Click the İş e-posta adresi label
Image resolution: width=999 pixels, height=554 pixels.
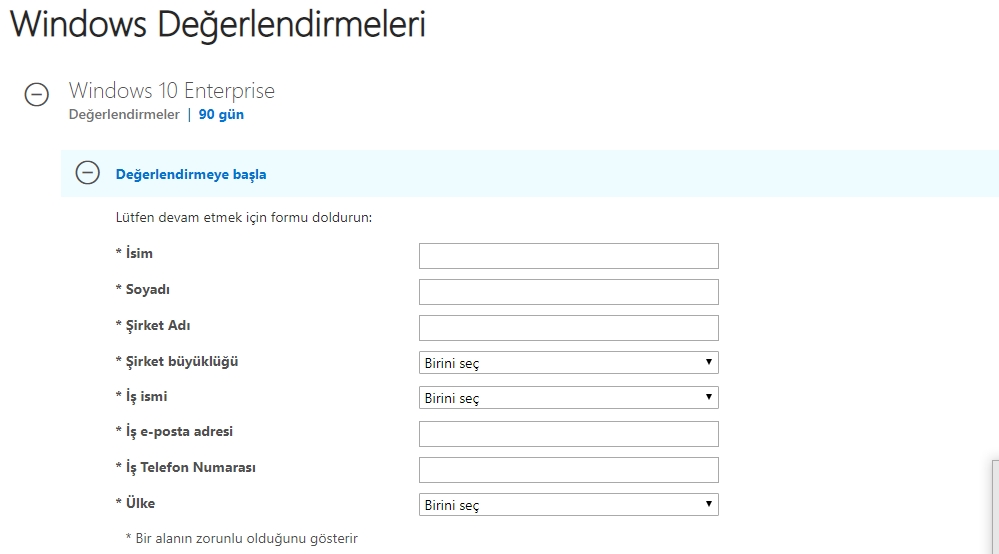coord(179,432)
